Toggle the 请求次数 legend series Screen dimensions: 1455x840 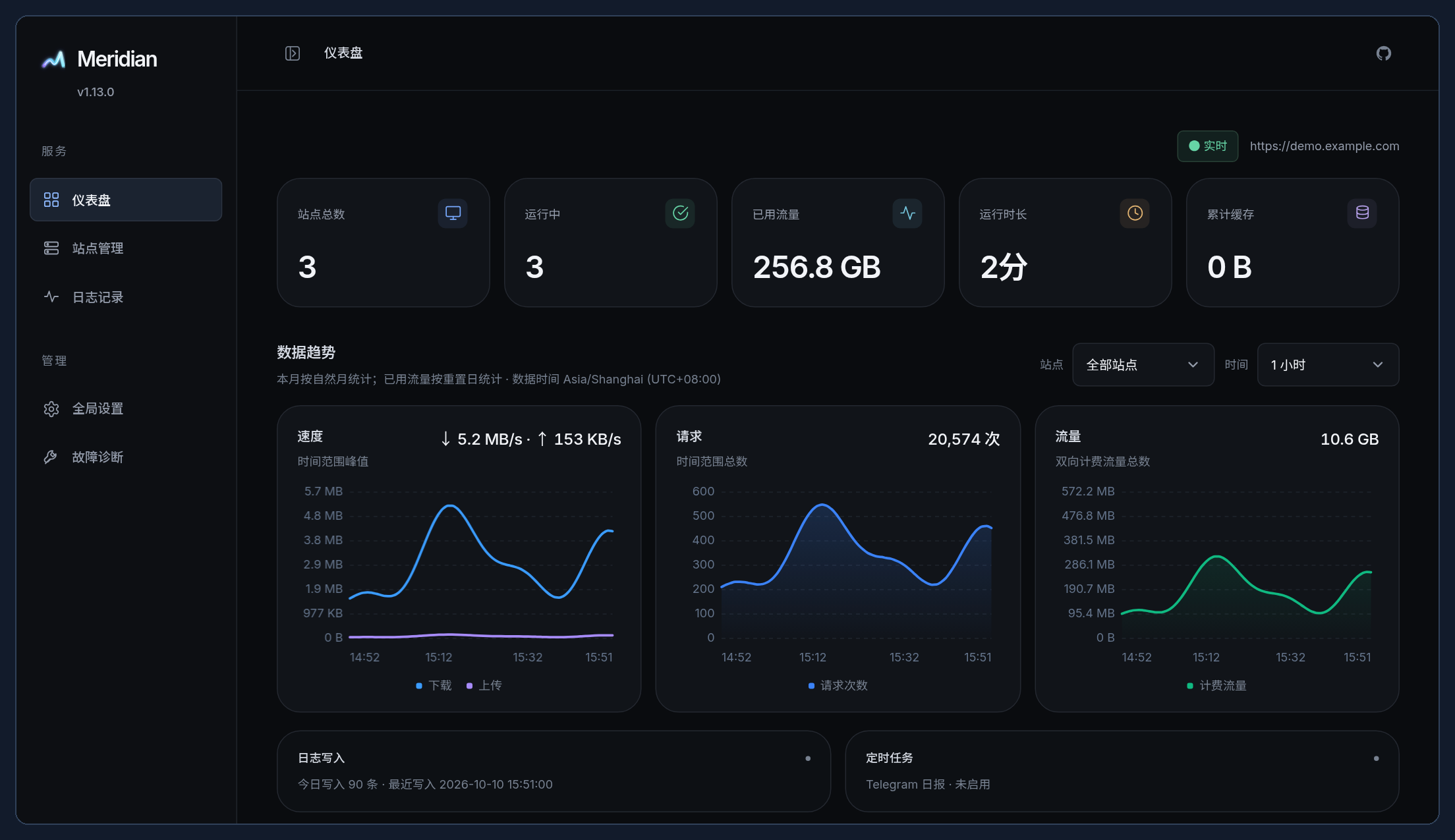(x=838, y=686)
